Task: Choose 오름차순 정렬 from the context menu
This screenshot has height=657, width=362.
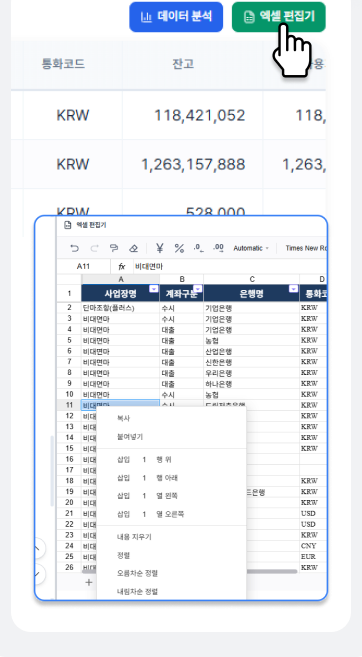Action: tap(171, 573)
